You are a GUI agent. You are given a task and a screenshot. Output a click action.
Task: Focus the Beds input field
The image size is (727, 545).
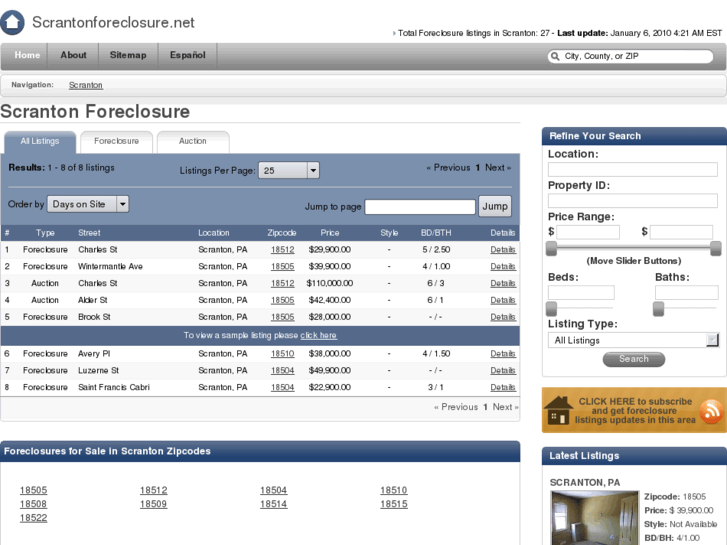581,292
